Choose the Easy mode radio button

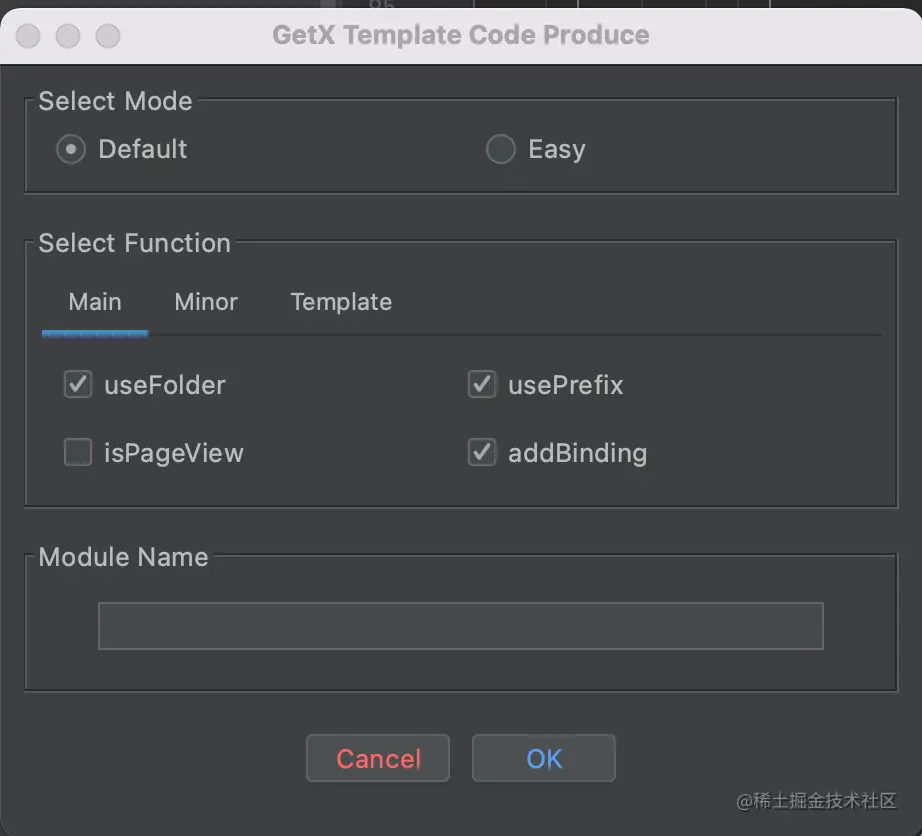click(x=500, y=150)
